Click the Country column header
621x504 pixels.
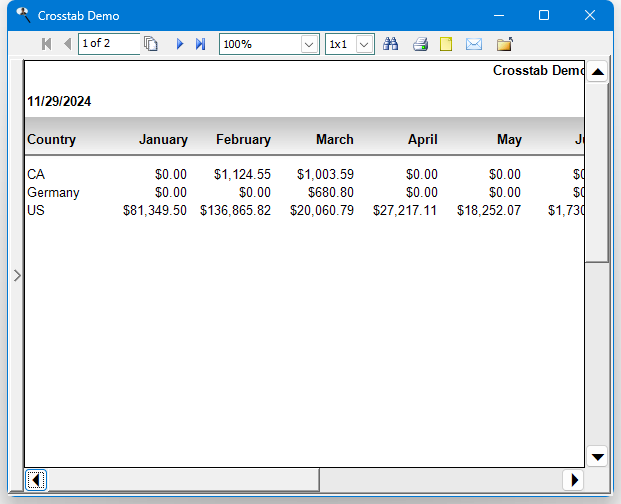(51, 139)
